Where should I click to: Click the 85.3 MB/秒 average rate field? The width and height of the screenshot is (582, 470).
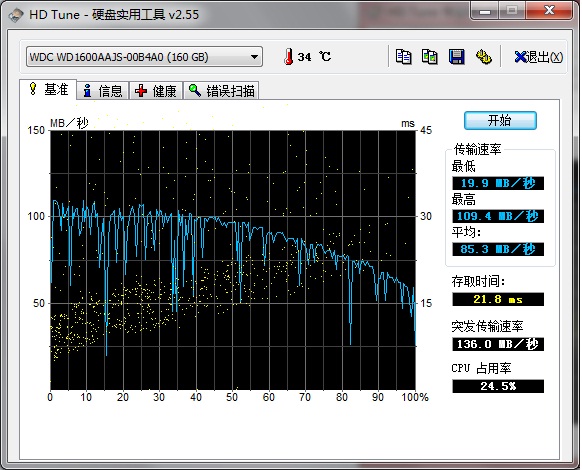coord(498,249)
